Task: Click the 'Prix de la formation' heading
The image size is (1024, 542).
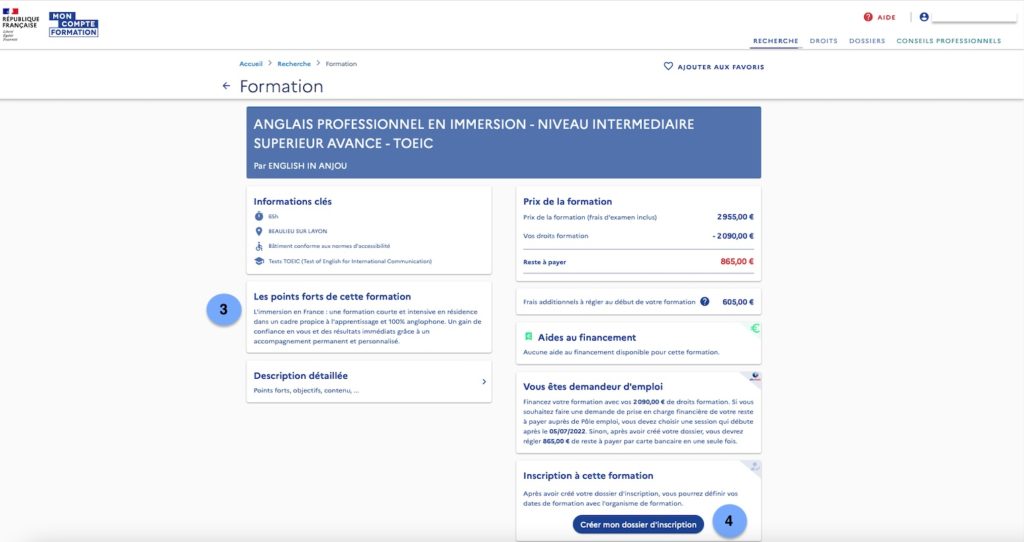Action: (568, 202)
